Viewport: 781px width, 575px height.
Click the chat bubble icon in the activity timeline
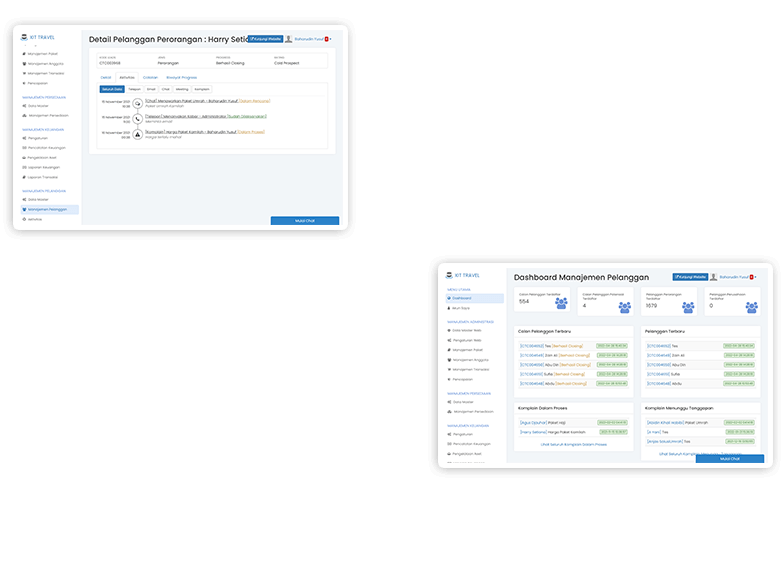pos(137,103)
